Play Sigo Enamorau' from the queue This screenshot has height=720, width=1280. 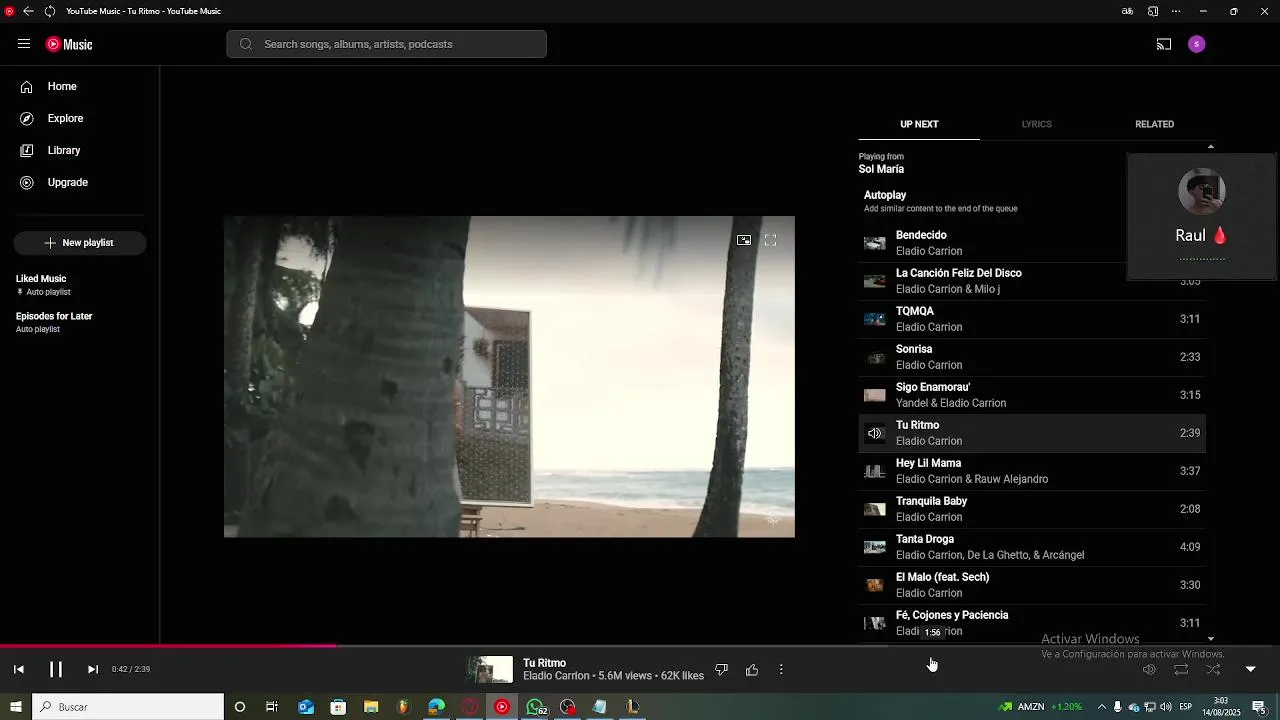pos(1032,395)
